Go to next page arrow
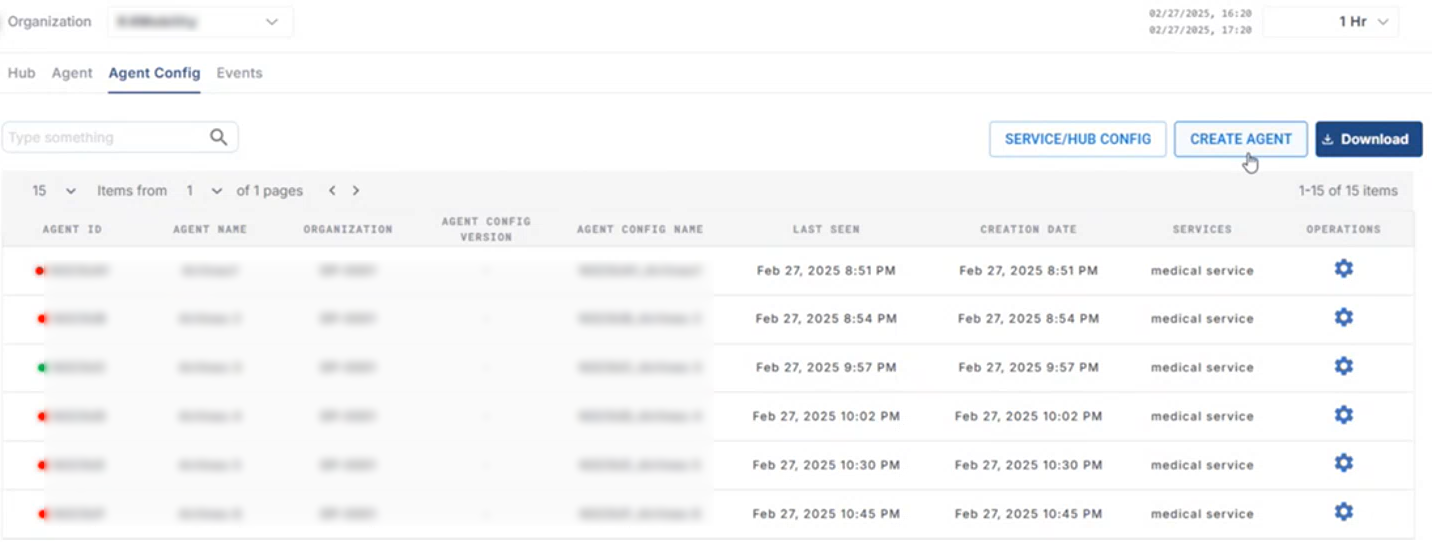Image resolution: width=1432 pixels, height=542 pixels. pyautogui.click(x=356, y=190)
